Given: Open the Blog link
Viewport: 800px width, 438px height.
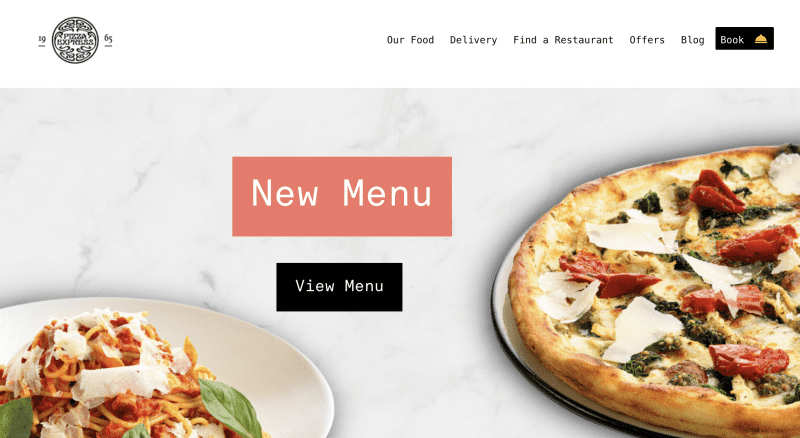Looking at the screenshot, I should click(x=692, y=40).
